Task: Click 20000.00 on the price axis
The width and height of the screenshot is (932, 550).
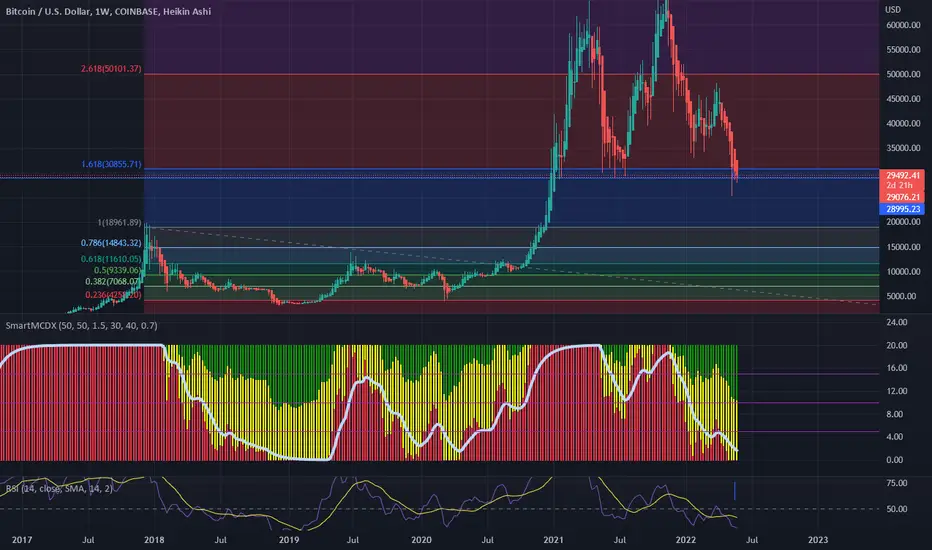Action: click(x=903, y=222)
